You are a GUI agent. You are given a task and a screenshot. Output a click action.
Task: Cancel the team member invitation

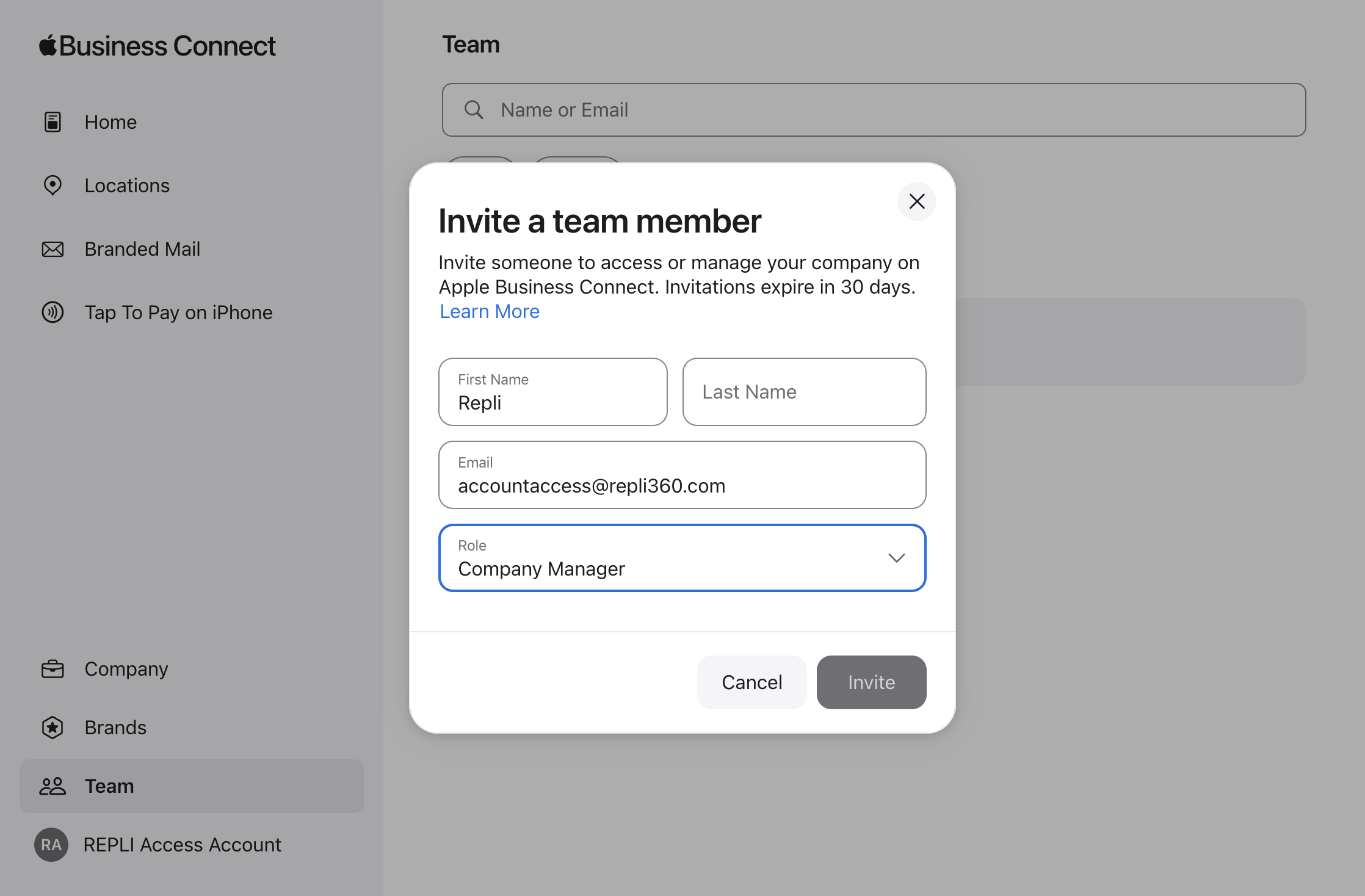(x=752, y=682)
